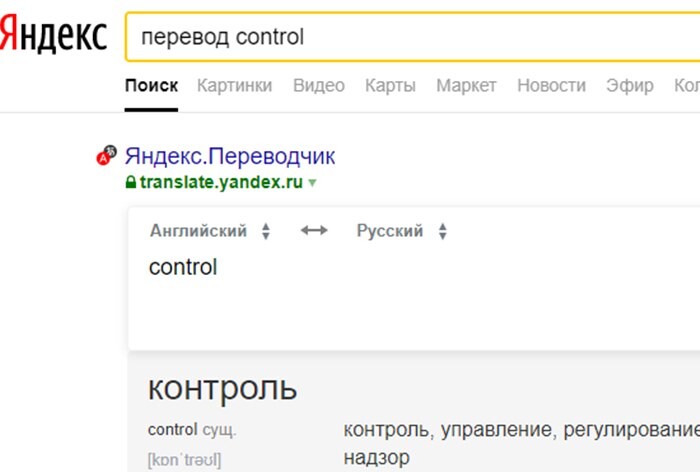The image size is (700, 472).
Task: Open the Русский target language selector
Action: coord(402,231)
